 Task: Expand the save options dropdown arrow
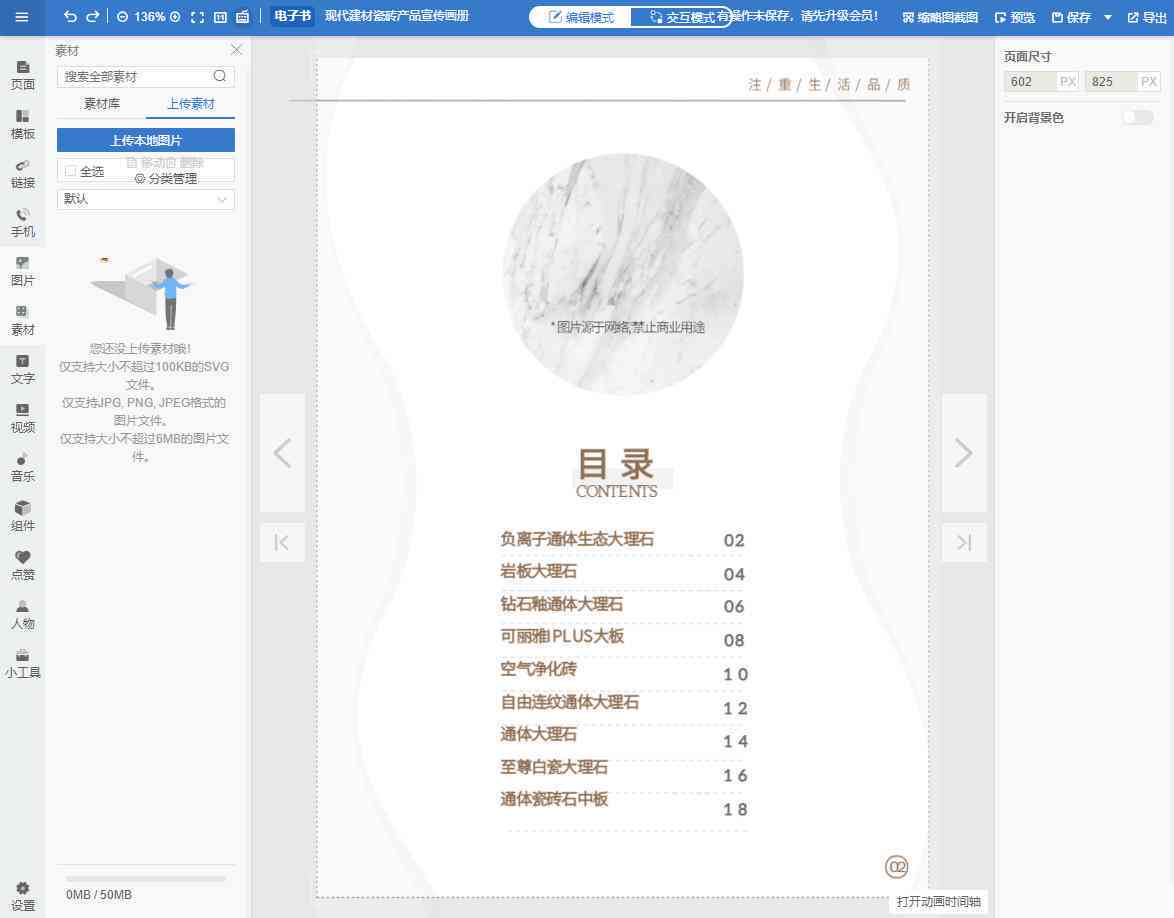(1108, 17)
